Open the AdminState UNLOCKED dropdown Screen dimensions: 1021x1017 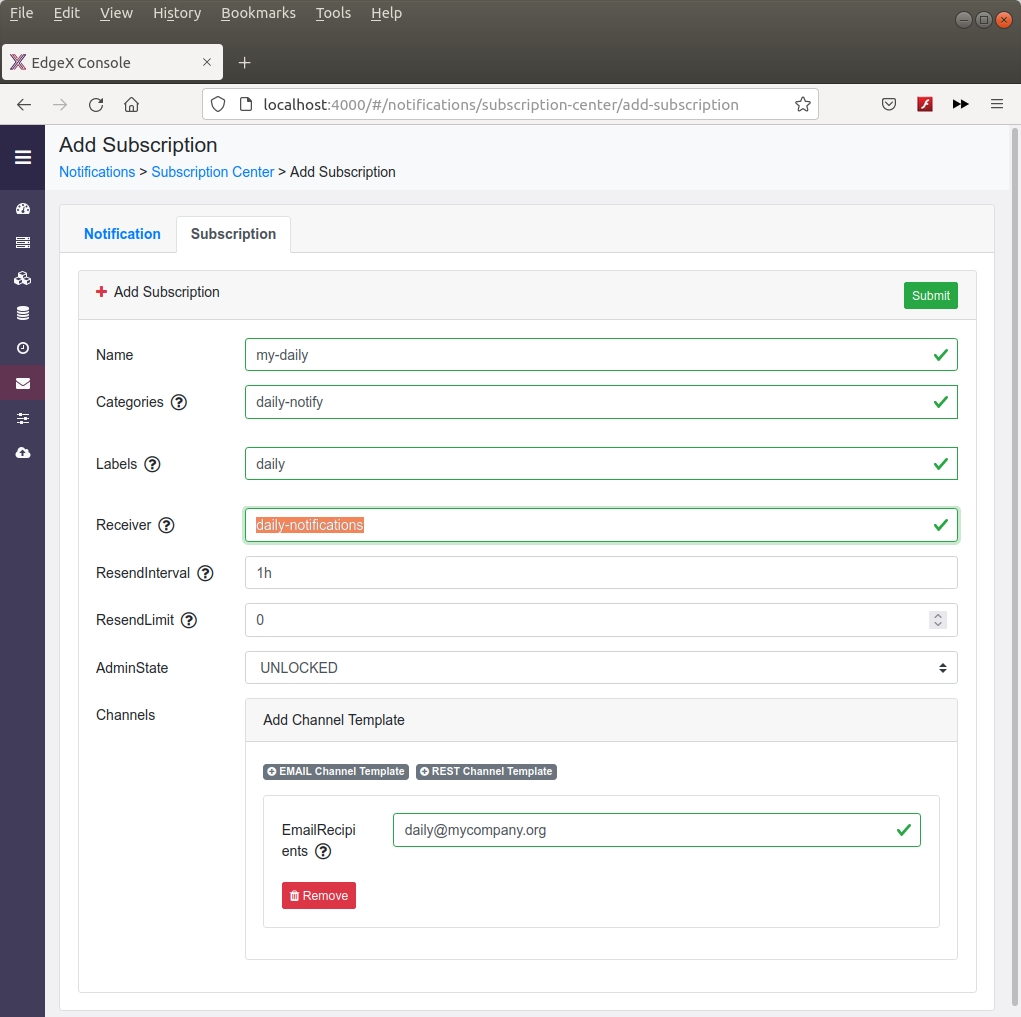601,668
